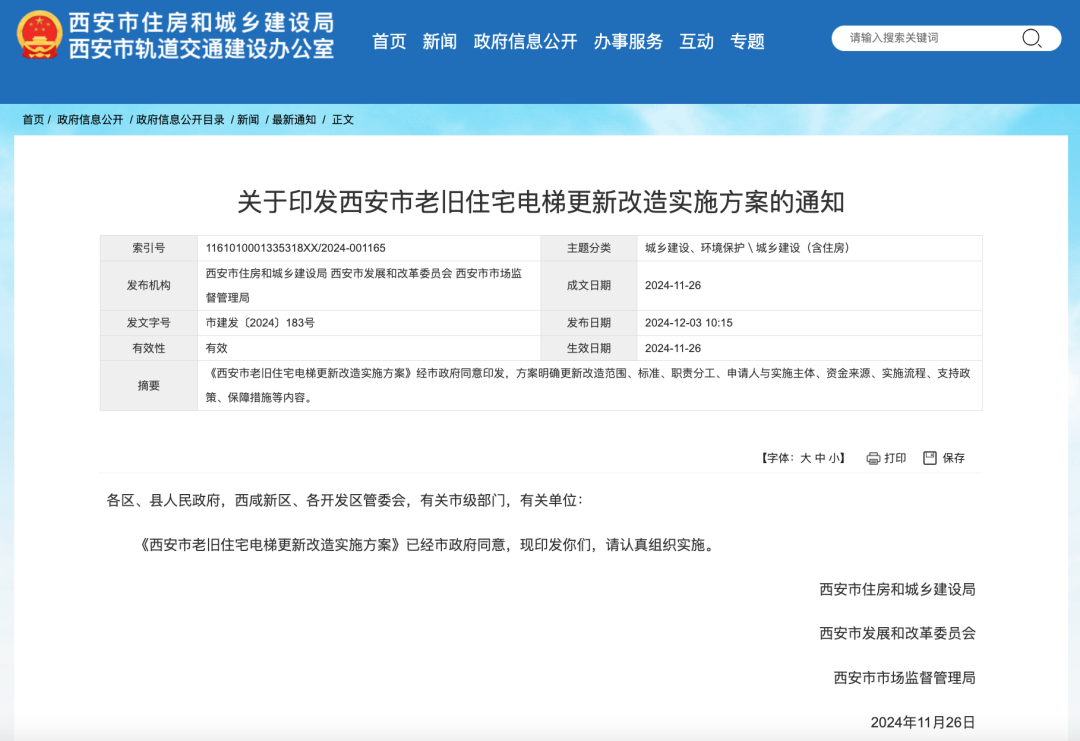The width and height of the screenshot is (1080, 741).
Task: Click the 生效日期 label cell
Action: (589, 348)
